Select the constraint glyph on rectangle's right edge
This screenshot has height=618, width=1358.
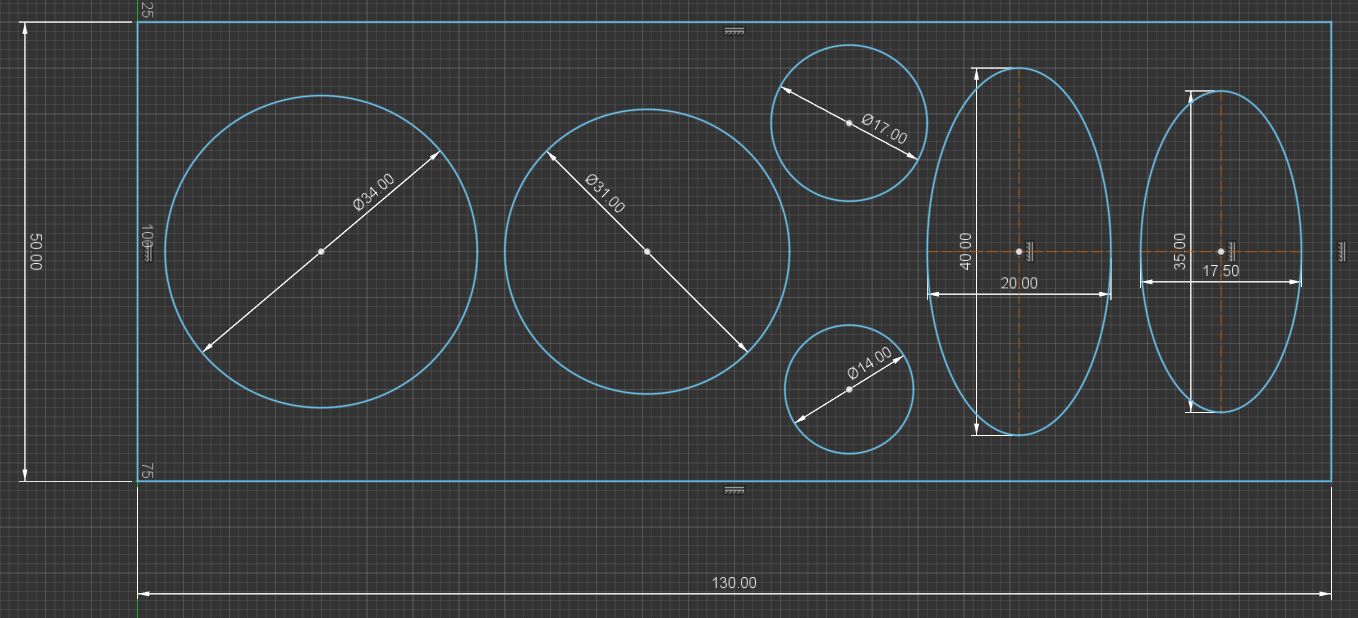coord(1342,251)
